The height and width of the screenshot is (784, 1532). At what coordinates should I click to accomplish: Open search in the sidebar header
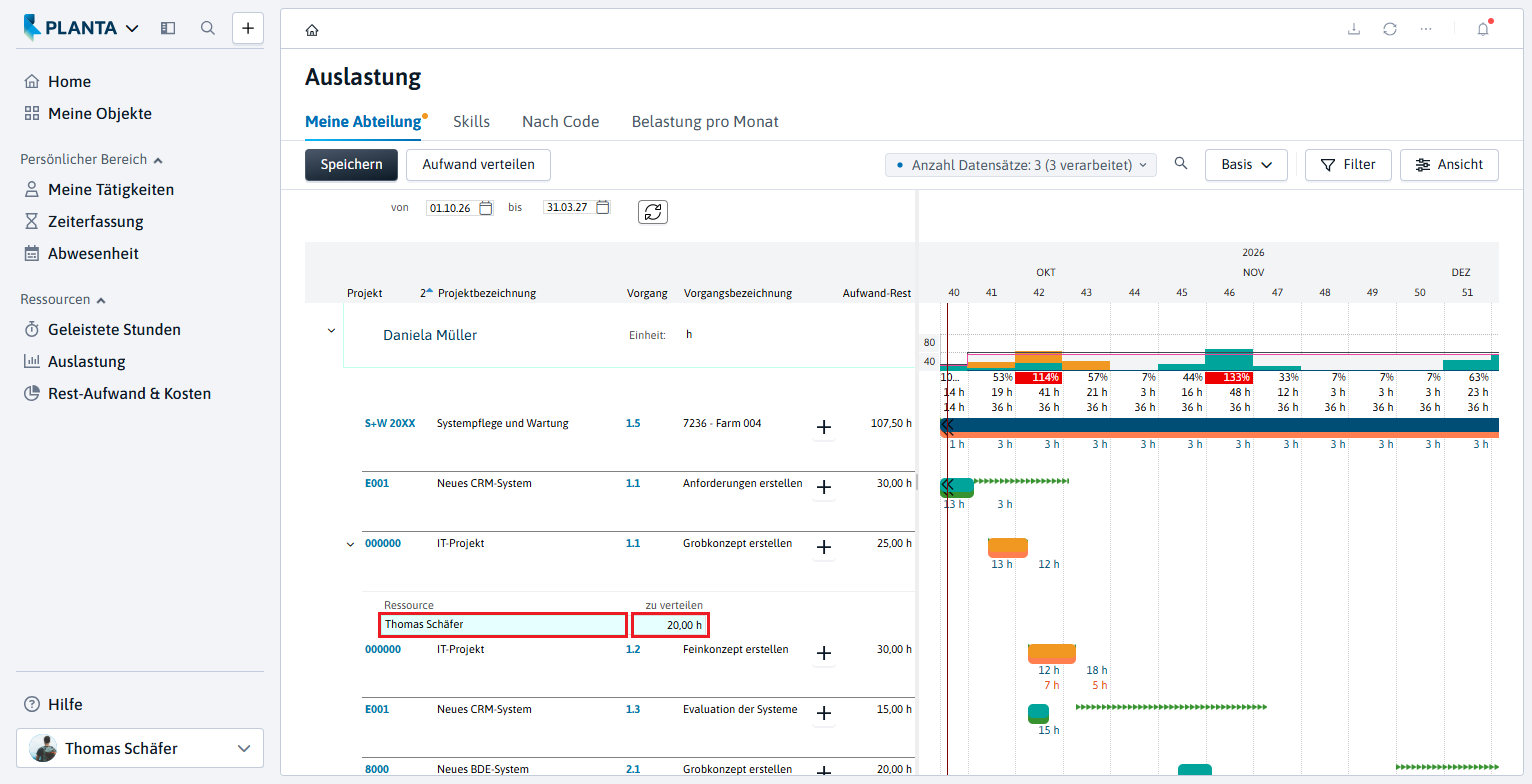click(x=208, y=28)
